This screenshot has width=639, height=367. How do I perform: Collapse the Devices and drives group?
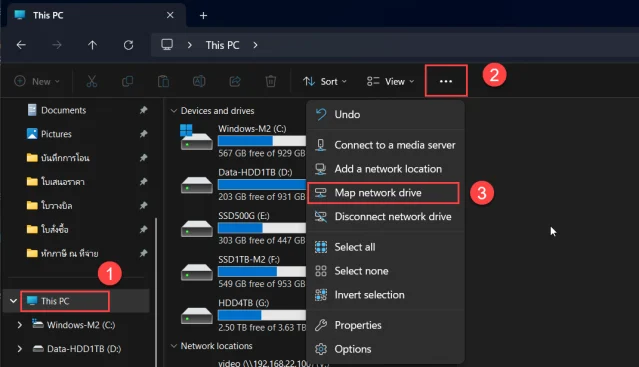(x=174, y=111)
